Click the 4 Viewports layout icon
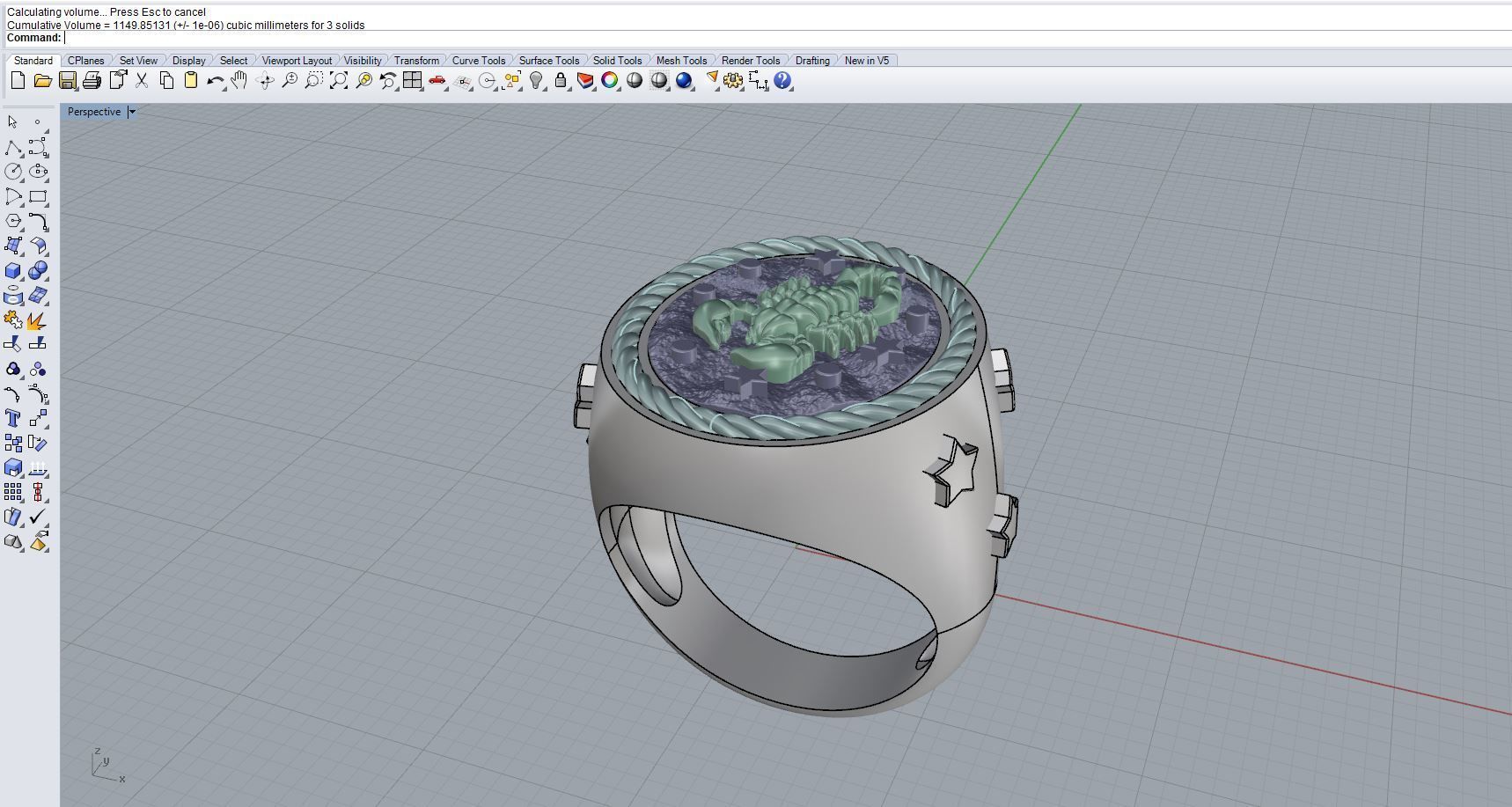The height and width of the screenshot is (807, 1512). [x=412, y=81]
